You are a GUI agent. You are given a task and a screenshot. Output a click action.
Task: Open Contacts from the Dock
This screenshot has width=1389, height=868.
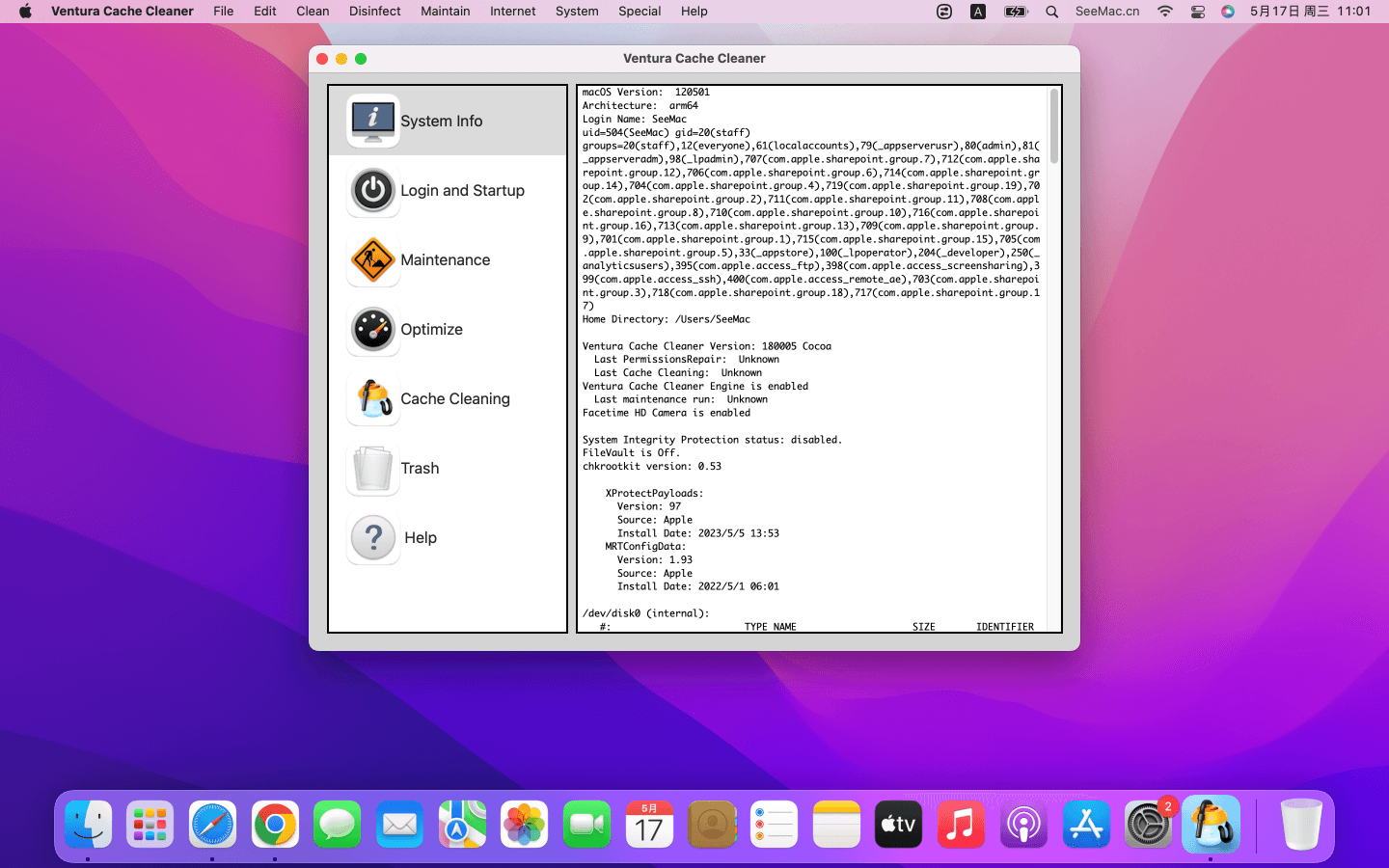[712, 825]
